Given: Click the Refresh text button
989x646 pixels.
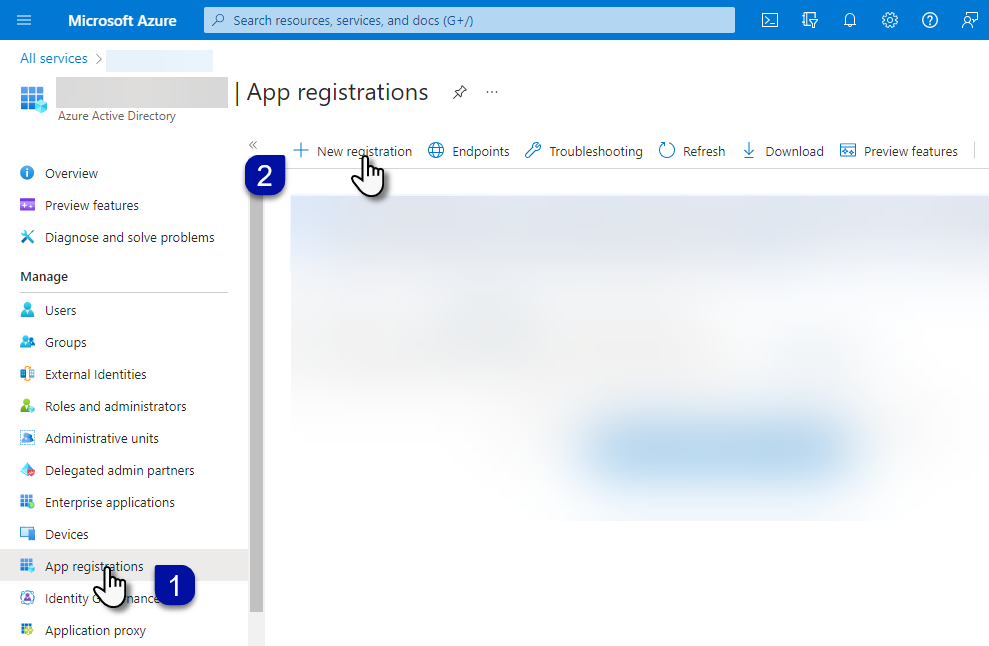Looking at the screenshot, I should click(704, 151).
